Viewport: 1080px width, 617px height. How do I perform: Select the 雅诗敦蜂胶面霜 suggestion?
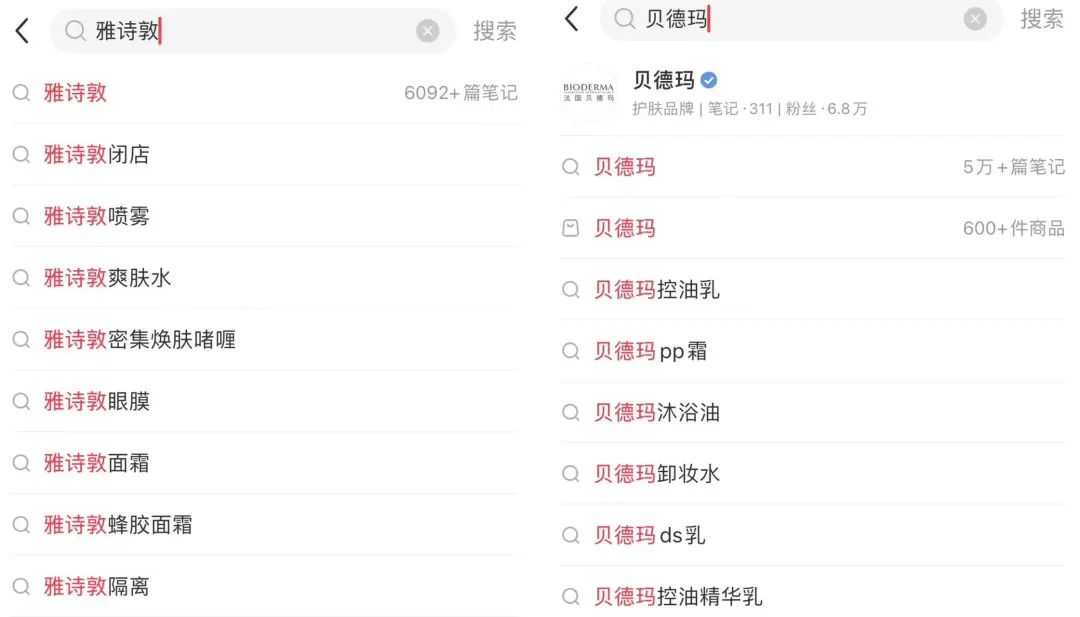coord(118,525)
